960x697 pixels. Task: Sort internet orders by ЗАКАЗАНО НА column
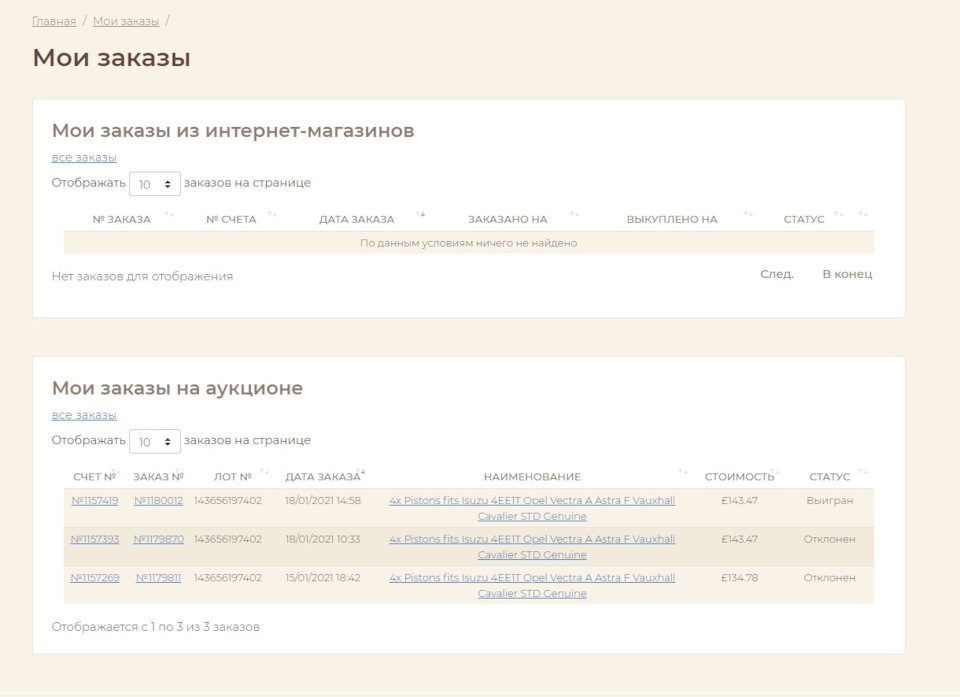[508, 219]
